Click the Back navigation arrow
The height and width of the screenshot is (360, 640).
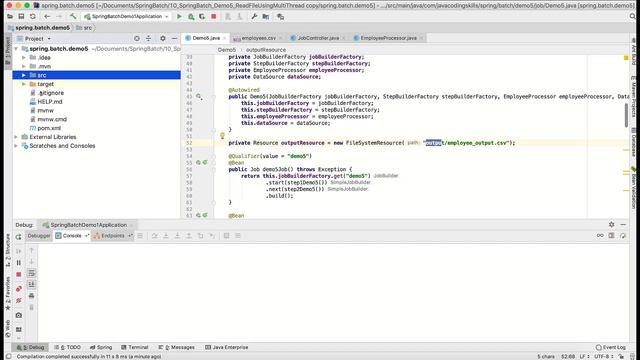(x=47, y=16)
